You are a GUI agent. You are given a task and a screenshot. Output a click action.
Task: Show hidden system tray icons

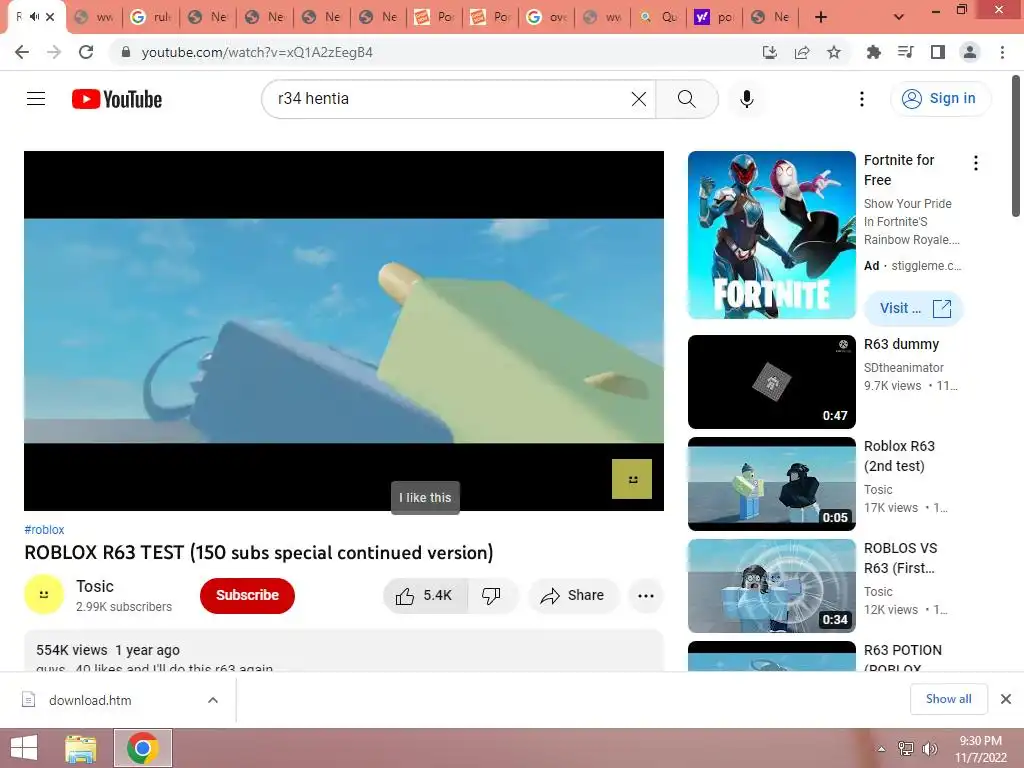coord(881,748)
